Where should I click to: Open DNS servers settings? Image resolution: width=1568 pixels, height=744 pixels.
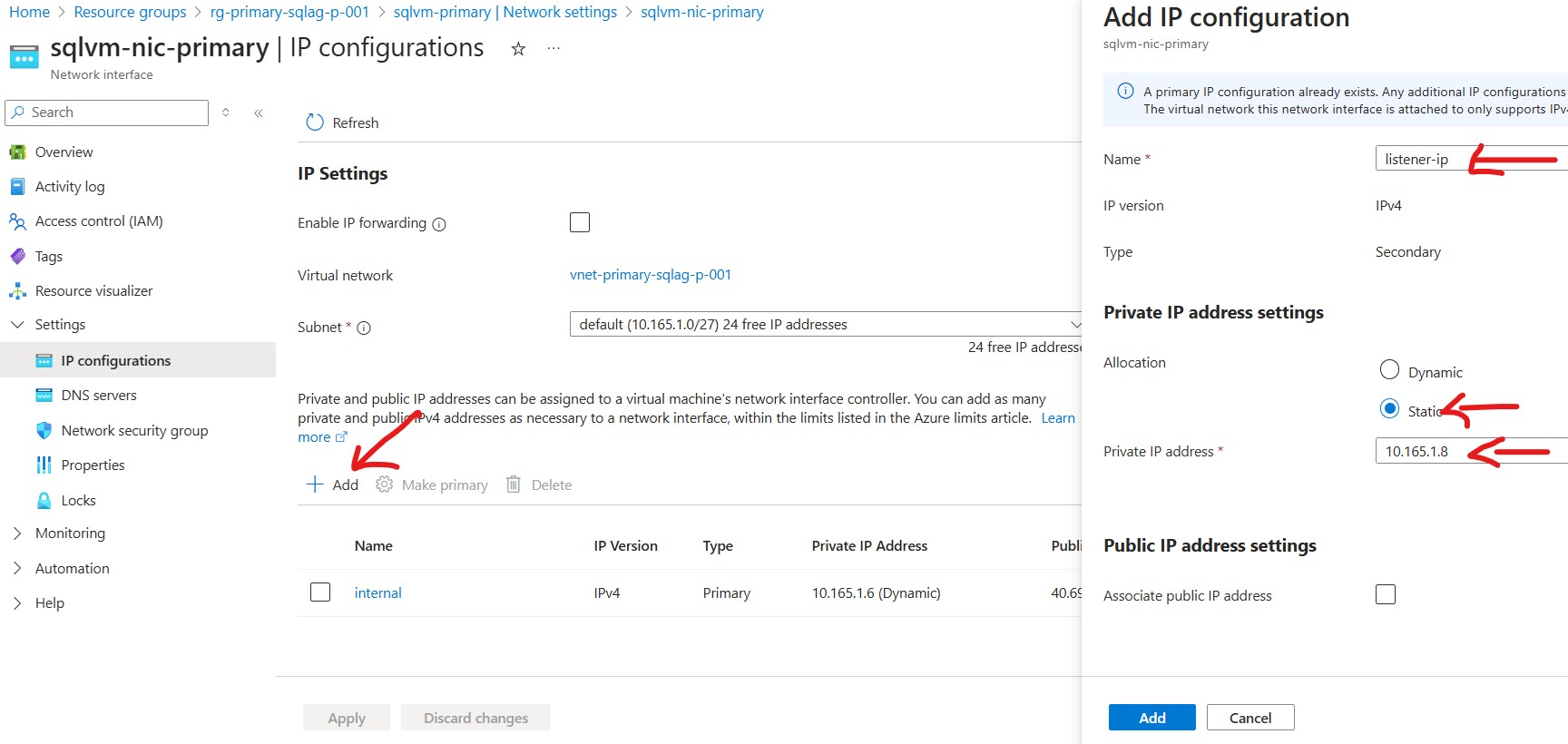99,396
